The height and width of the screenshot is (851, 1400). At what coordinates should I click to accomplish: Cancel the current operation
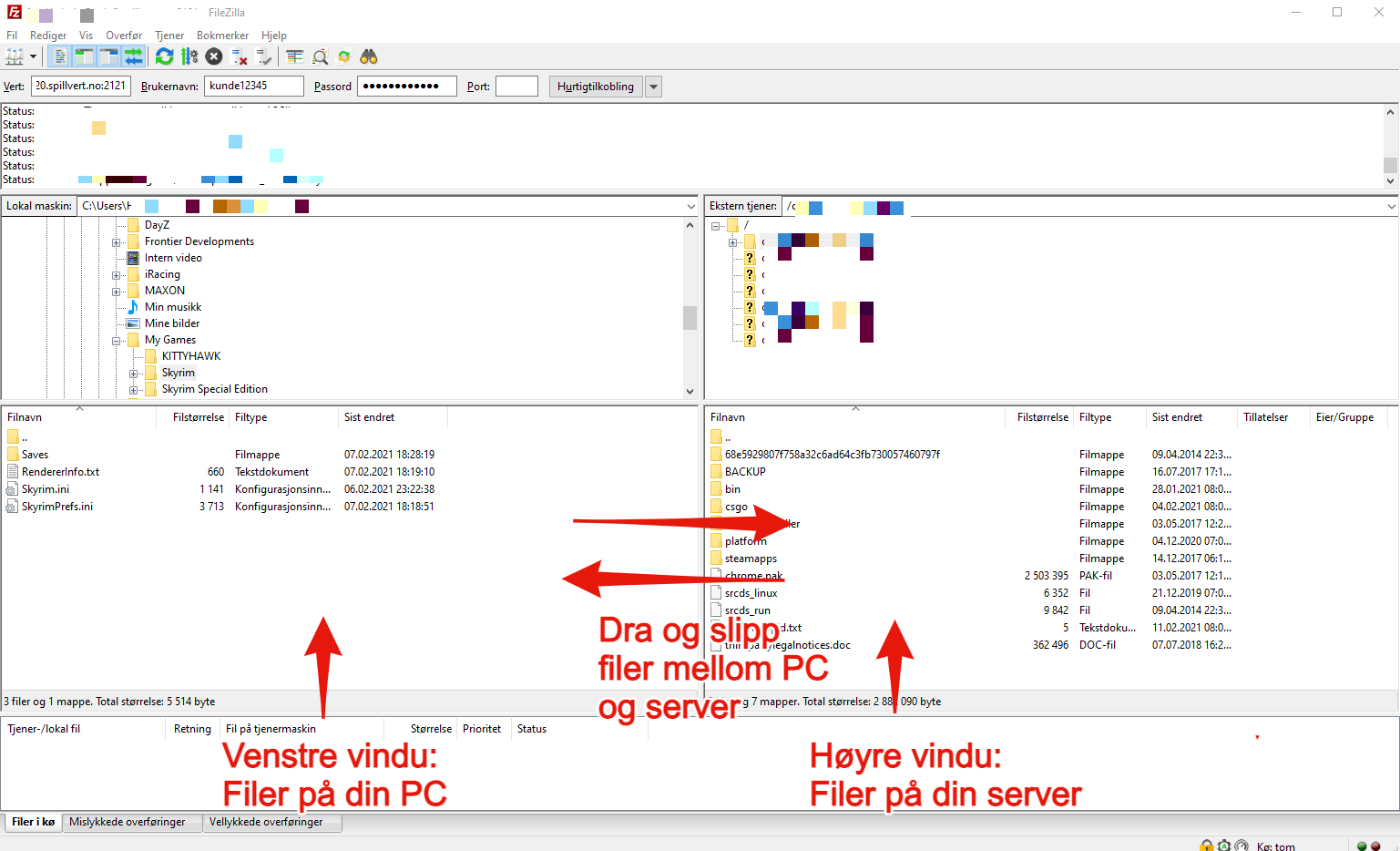click(214, 56)
